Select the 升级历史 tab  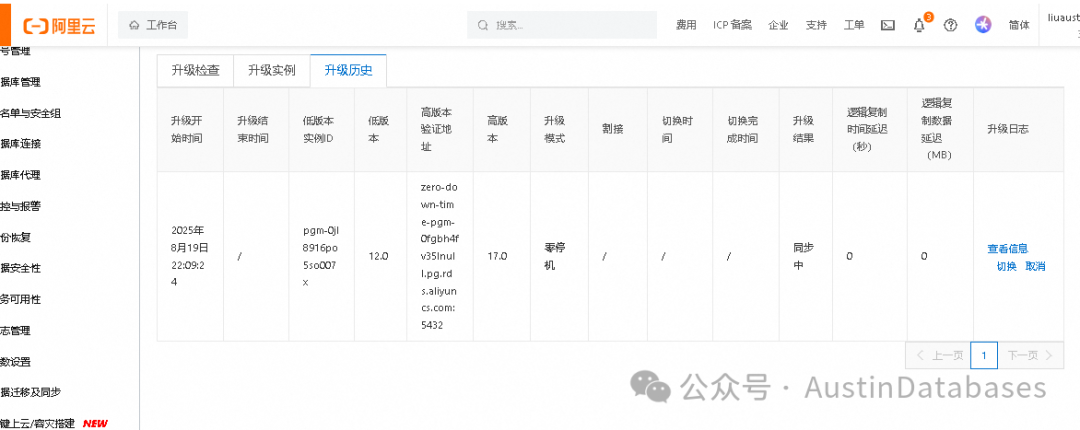click(349, 70)
